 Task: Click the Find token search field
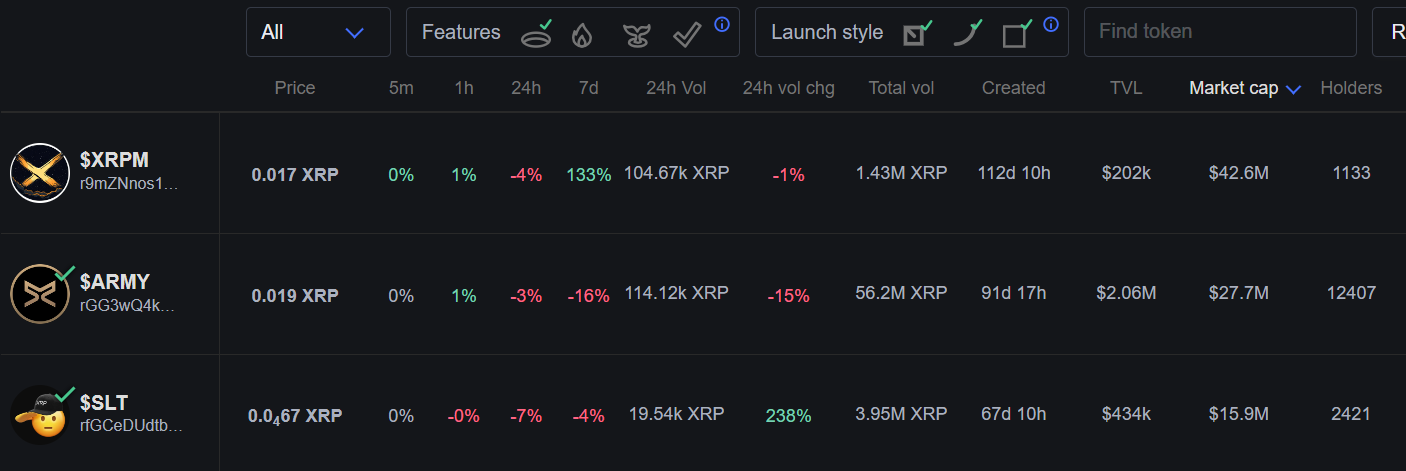1220,32
